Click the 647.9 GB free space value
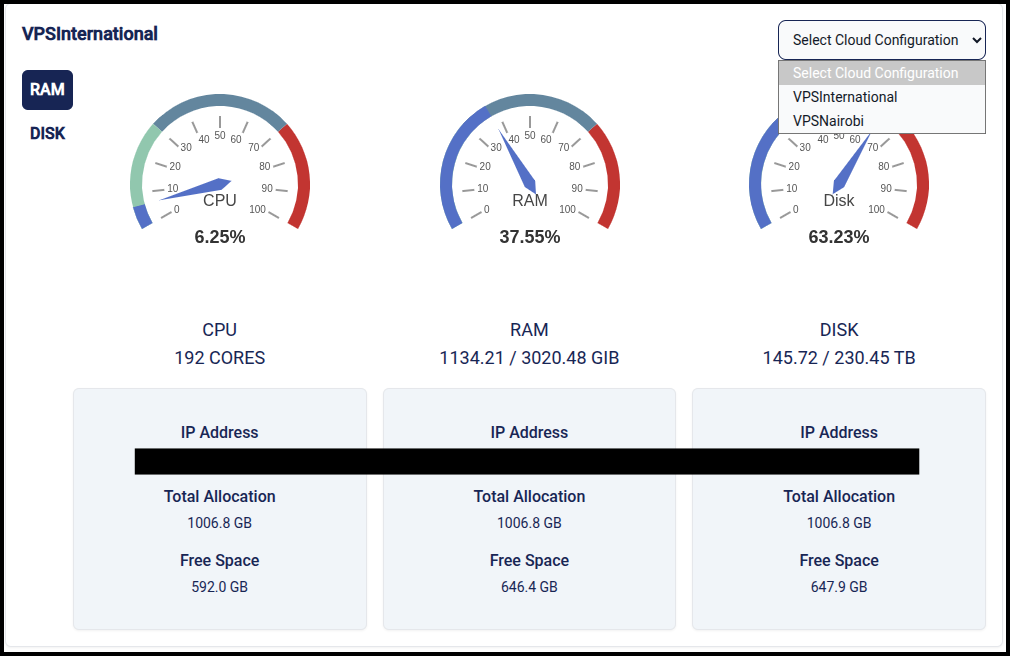The width and height of the screenshot is (1010, 656). coord(839,587)
